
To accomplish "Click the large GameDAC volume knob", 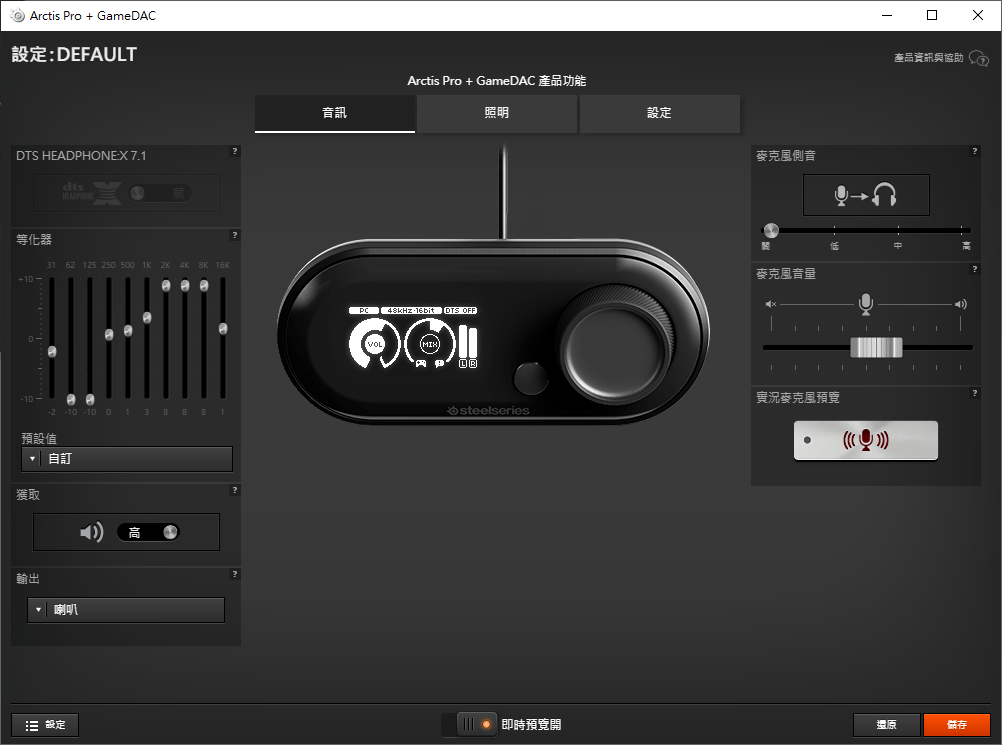I will 617,346.
